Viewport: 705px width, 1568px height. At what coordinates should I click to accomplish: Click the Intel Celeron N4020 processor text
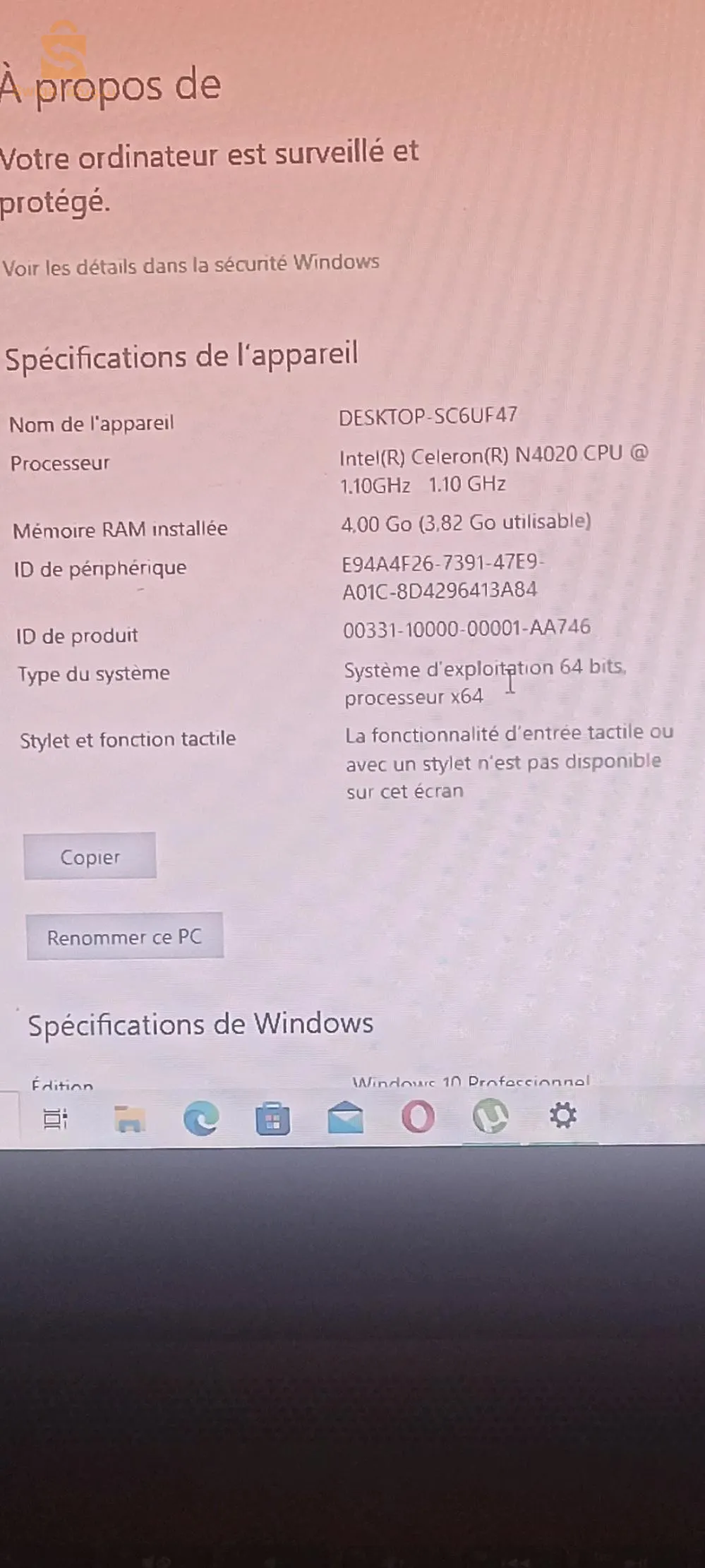point(493,469)
